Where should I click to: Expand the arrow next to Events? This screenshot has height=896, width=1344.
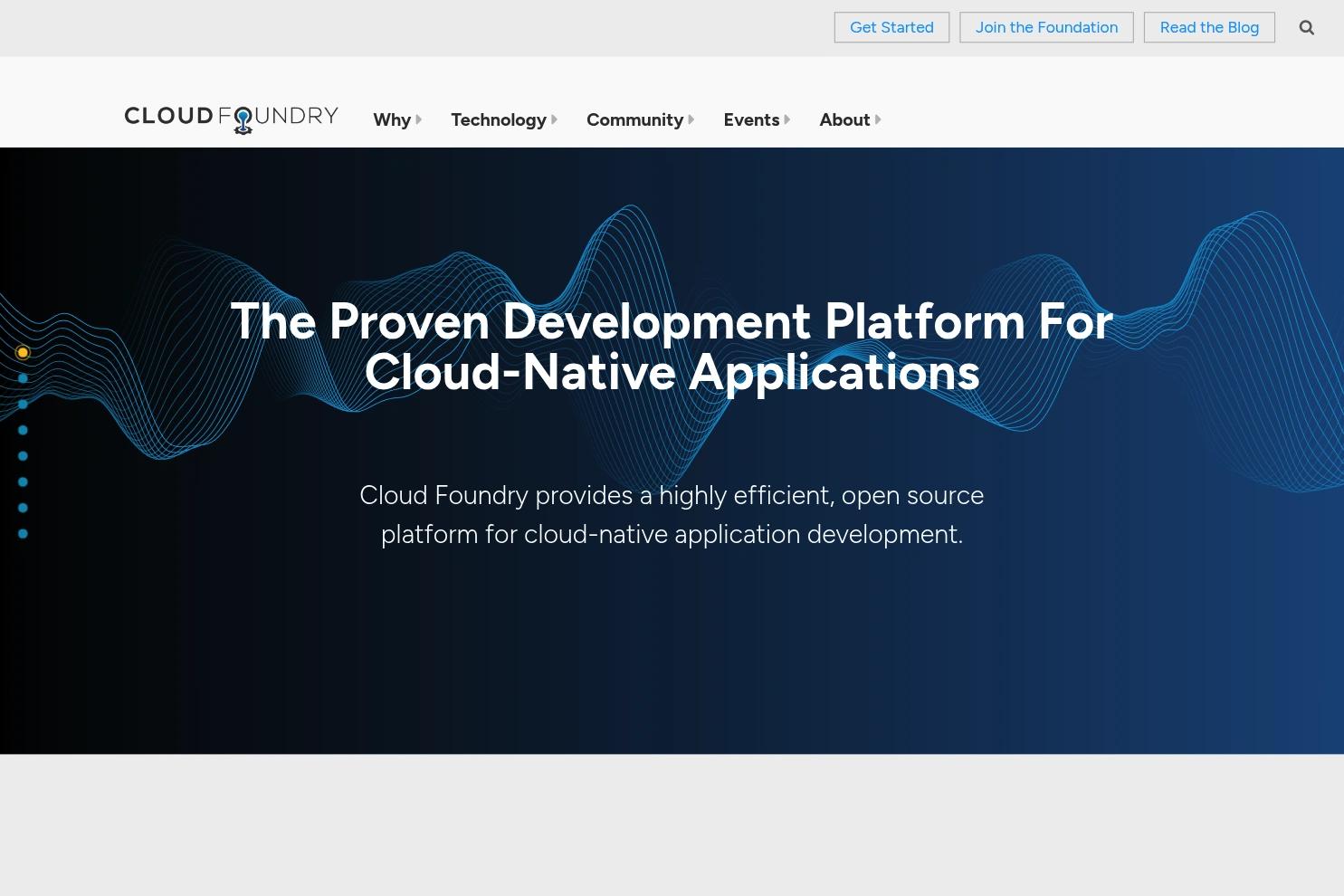787,119
